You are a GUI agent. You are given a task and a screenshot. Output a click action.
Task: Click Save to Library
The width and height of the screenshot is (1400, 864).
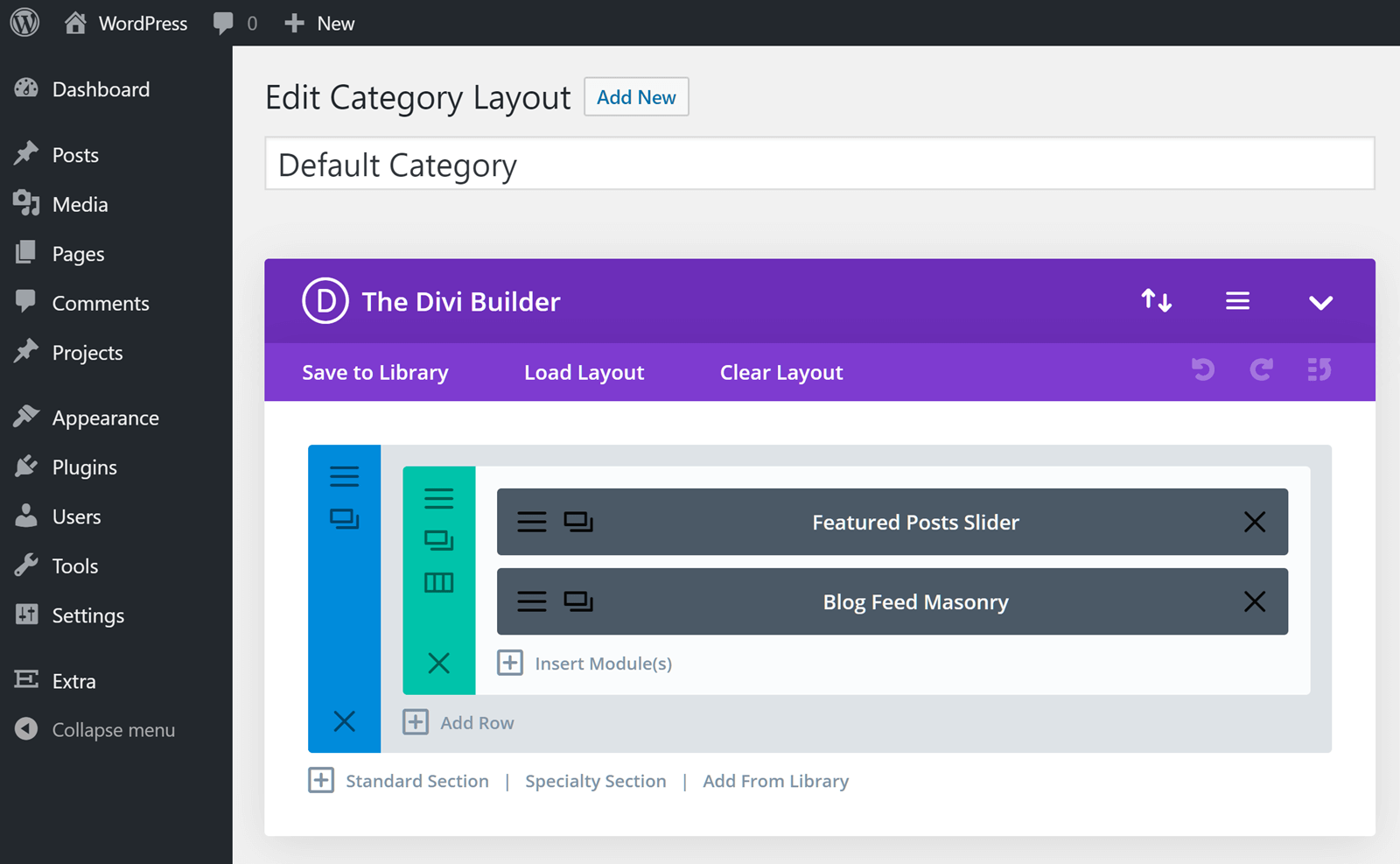[374, 373]
